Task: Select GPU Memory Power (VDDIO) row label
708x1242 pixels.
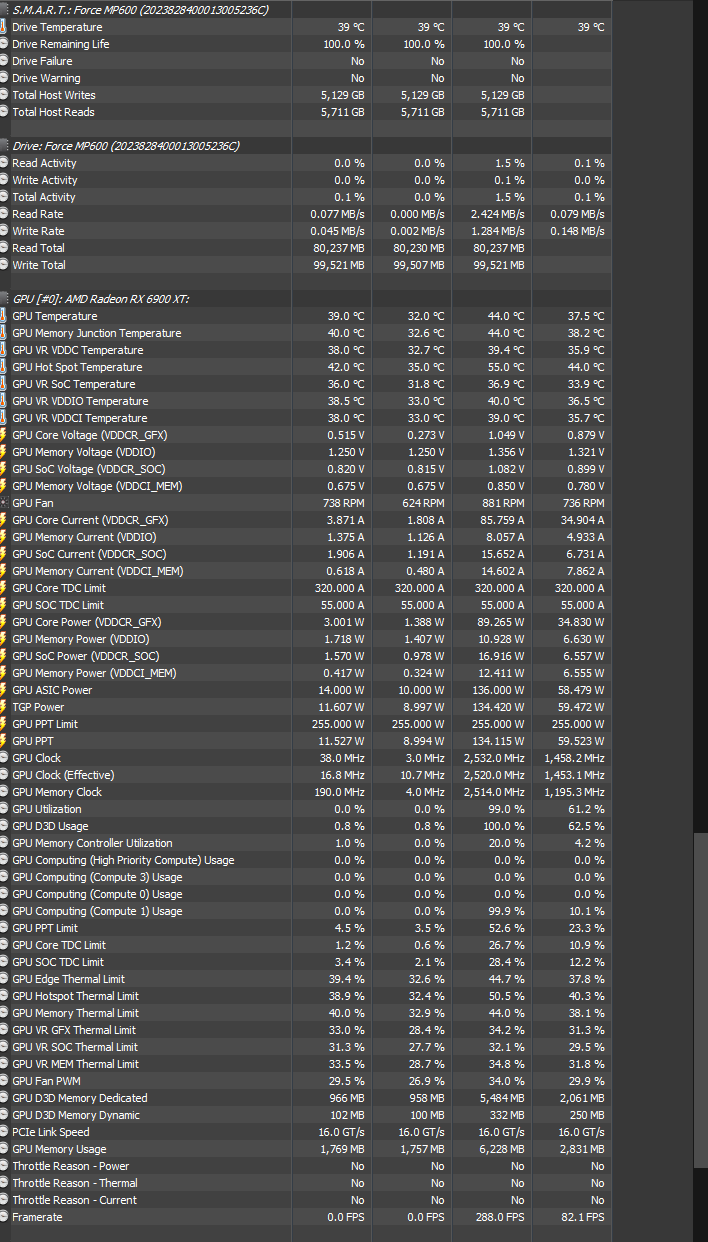Action: click(81, 639)
